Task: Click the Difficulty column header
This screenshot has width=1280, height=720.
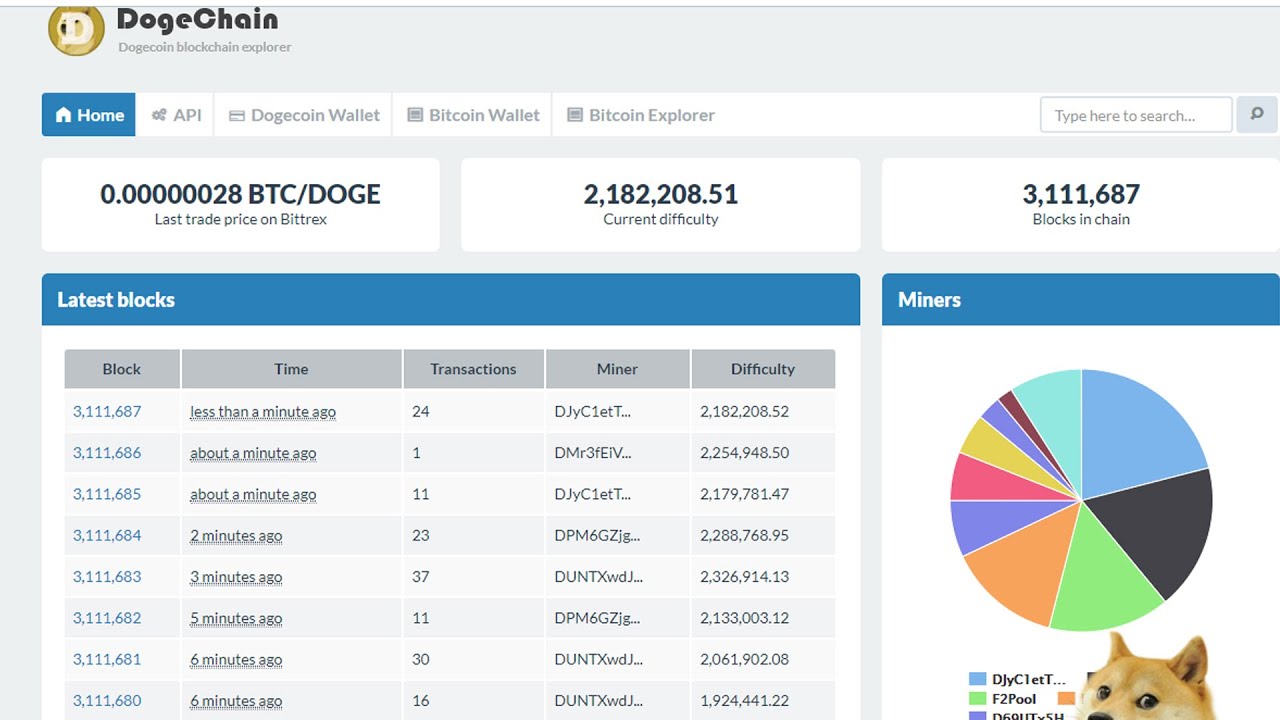Action: pyautogui.click(x=762, y=369)
